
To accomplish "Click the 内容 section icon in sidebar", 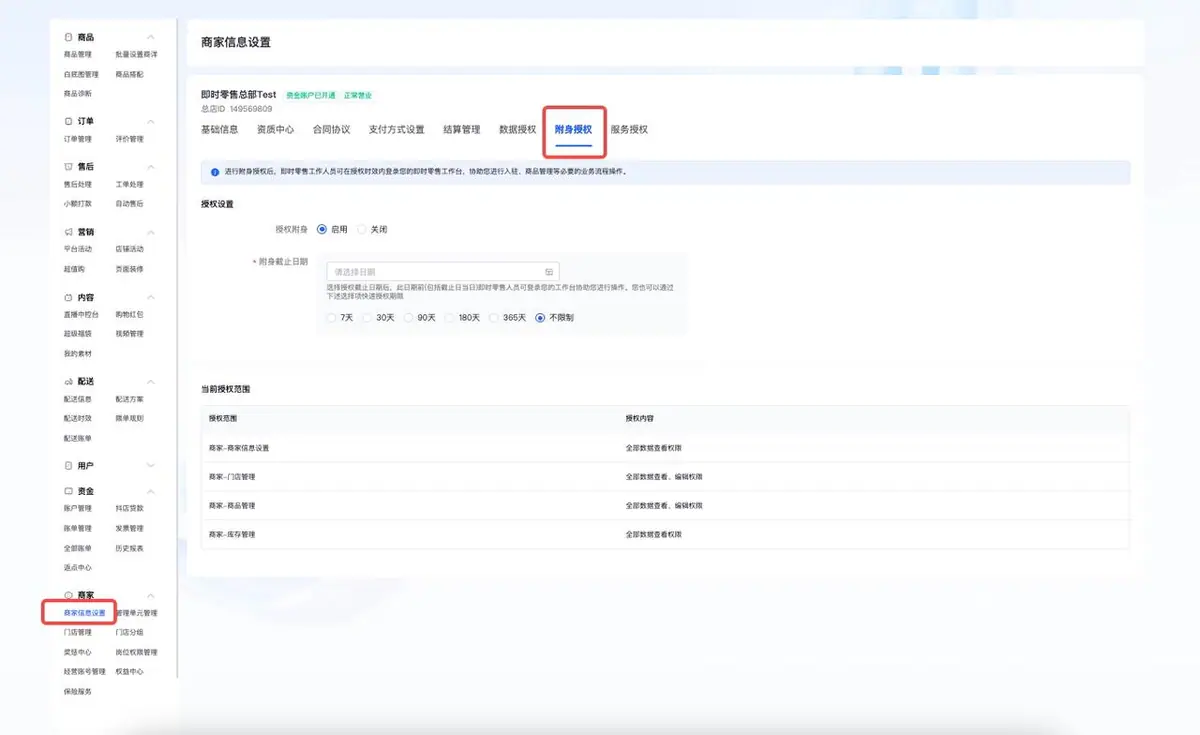I will point(68,298).
